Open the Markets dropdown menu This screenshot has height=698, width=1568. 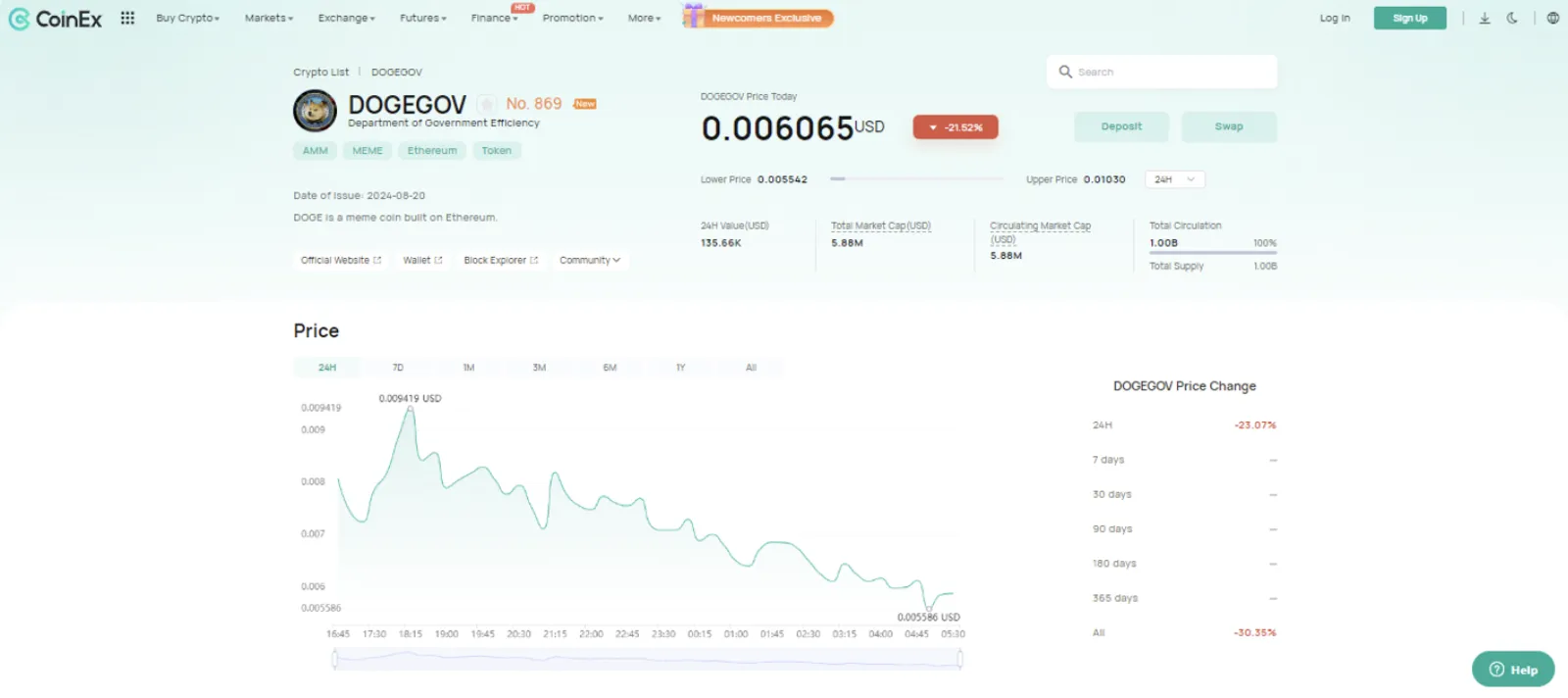pos(269,18)
